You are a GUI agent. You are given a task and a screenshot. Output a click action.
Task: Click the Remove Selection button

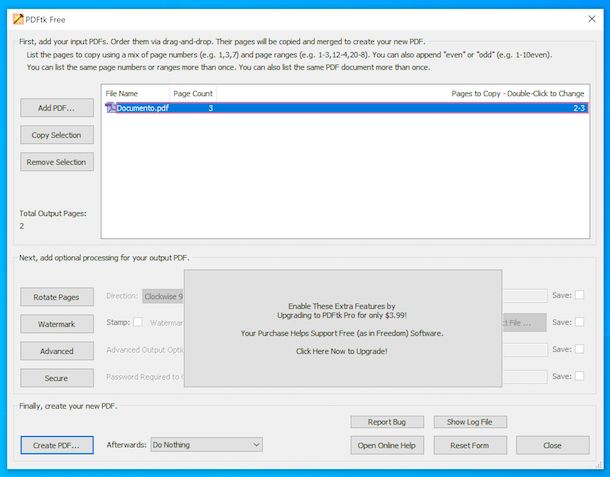point(57,162)
